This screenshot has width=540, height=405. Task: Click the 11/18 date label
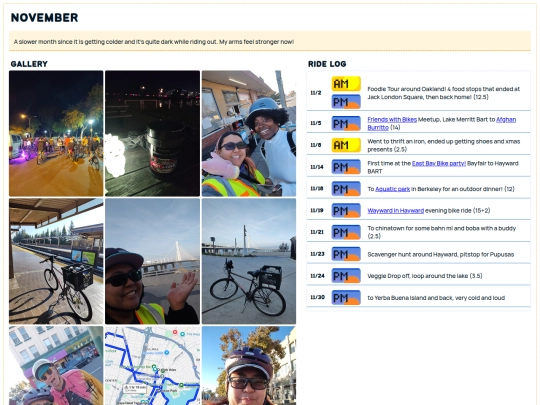pyautogui.click(x=317, y=189)
